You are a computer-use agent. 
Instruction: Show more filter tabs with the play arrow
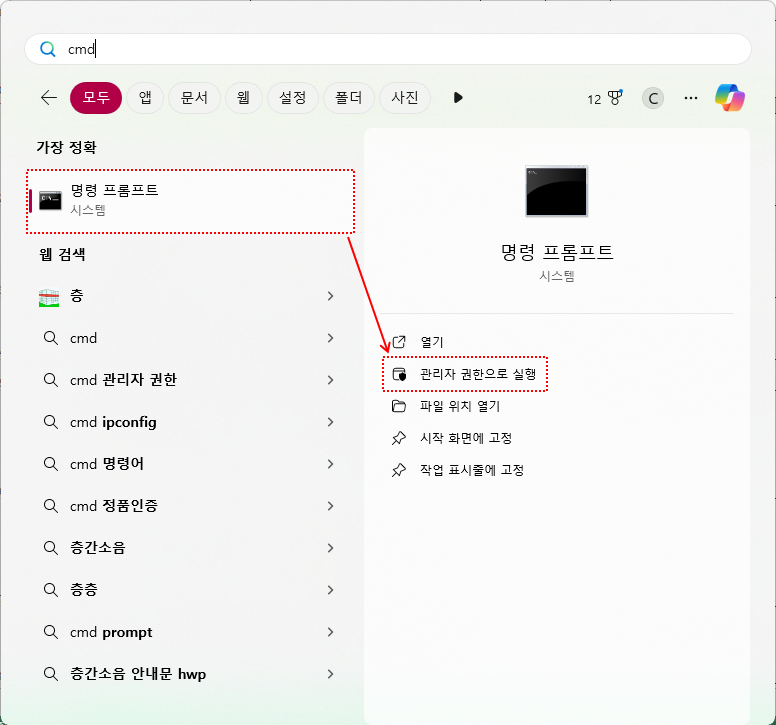pyautogui.click(x=458, y=97)
